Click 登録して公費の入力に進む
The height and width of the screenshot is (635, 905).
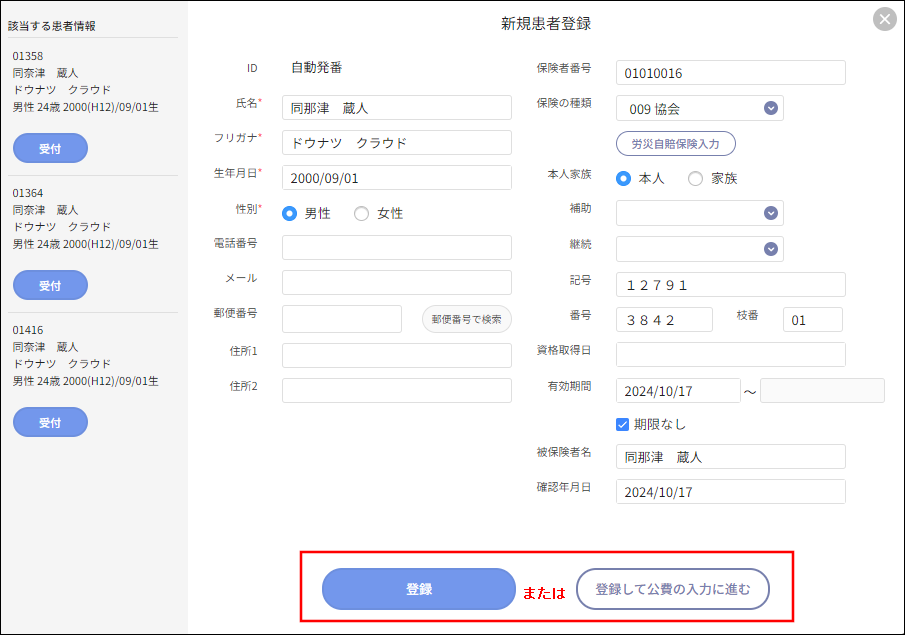pyautogui.click(x=672, y=589)
